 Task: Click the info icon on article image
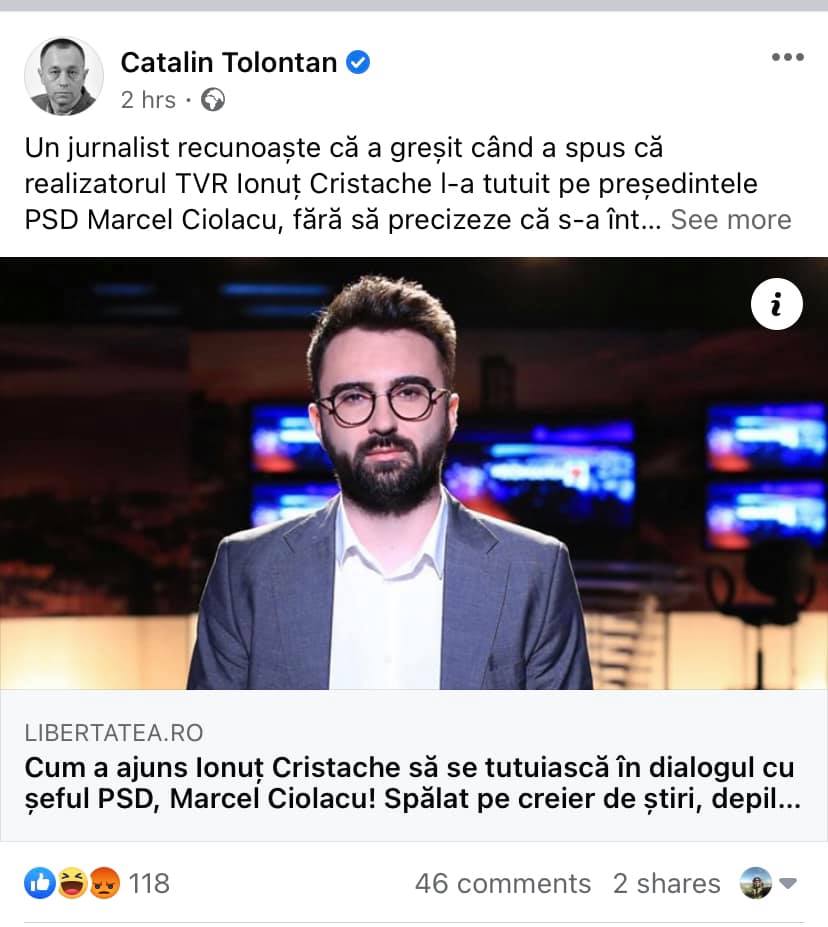(777, 304)
